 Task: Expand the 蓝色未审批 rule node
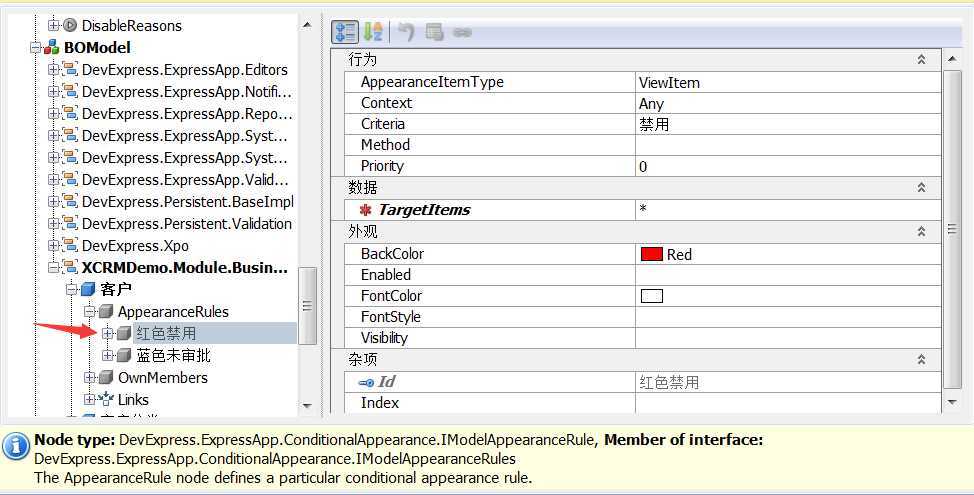108,355
